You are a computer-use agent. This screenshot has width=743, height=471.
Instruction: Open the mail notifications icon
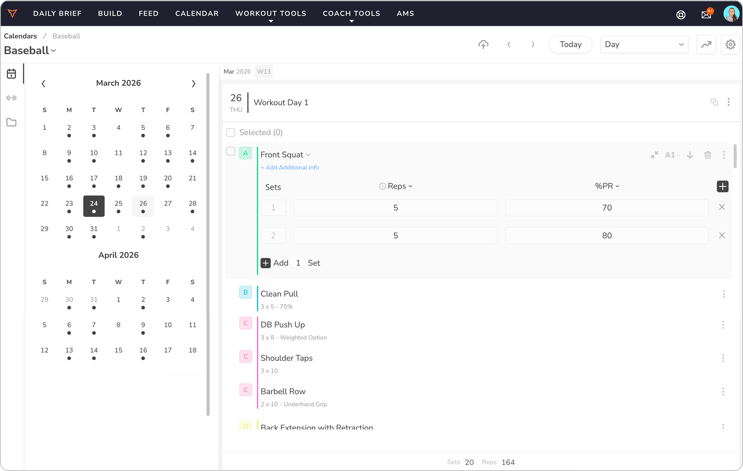(707, 14)
